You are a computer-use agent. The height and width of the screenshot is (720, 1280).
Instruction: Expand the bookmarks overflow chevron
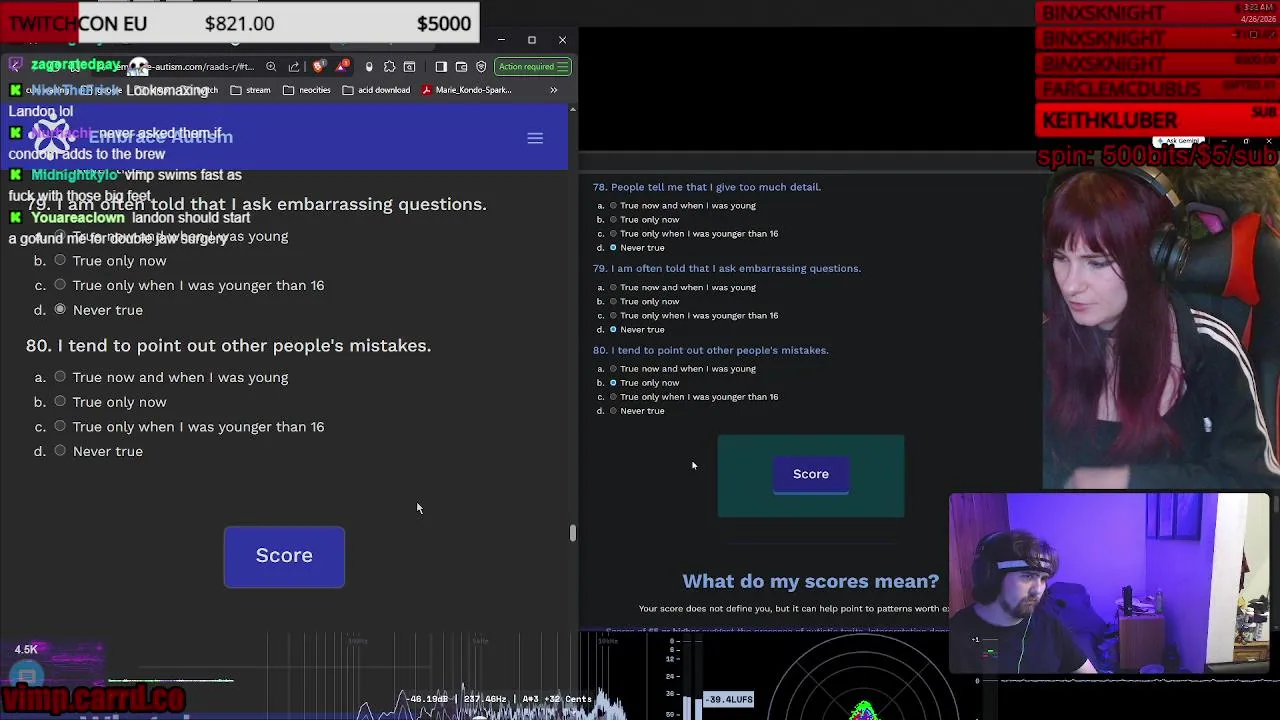(553, 90)
